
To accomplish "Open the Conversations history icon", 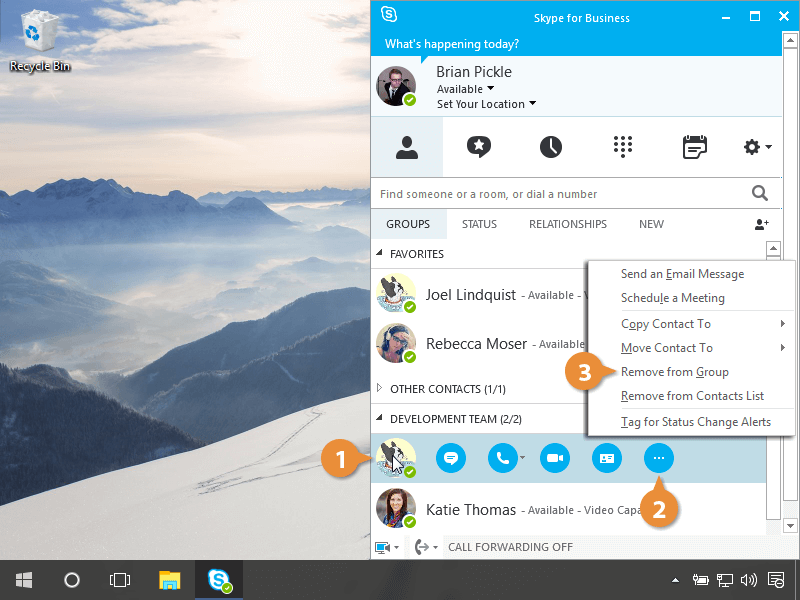I will (x=551, y=147).
